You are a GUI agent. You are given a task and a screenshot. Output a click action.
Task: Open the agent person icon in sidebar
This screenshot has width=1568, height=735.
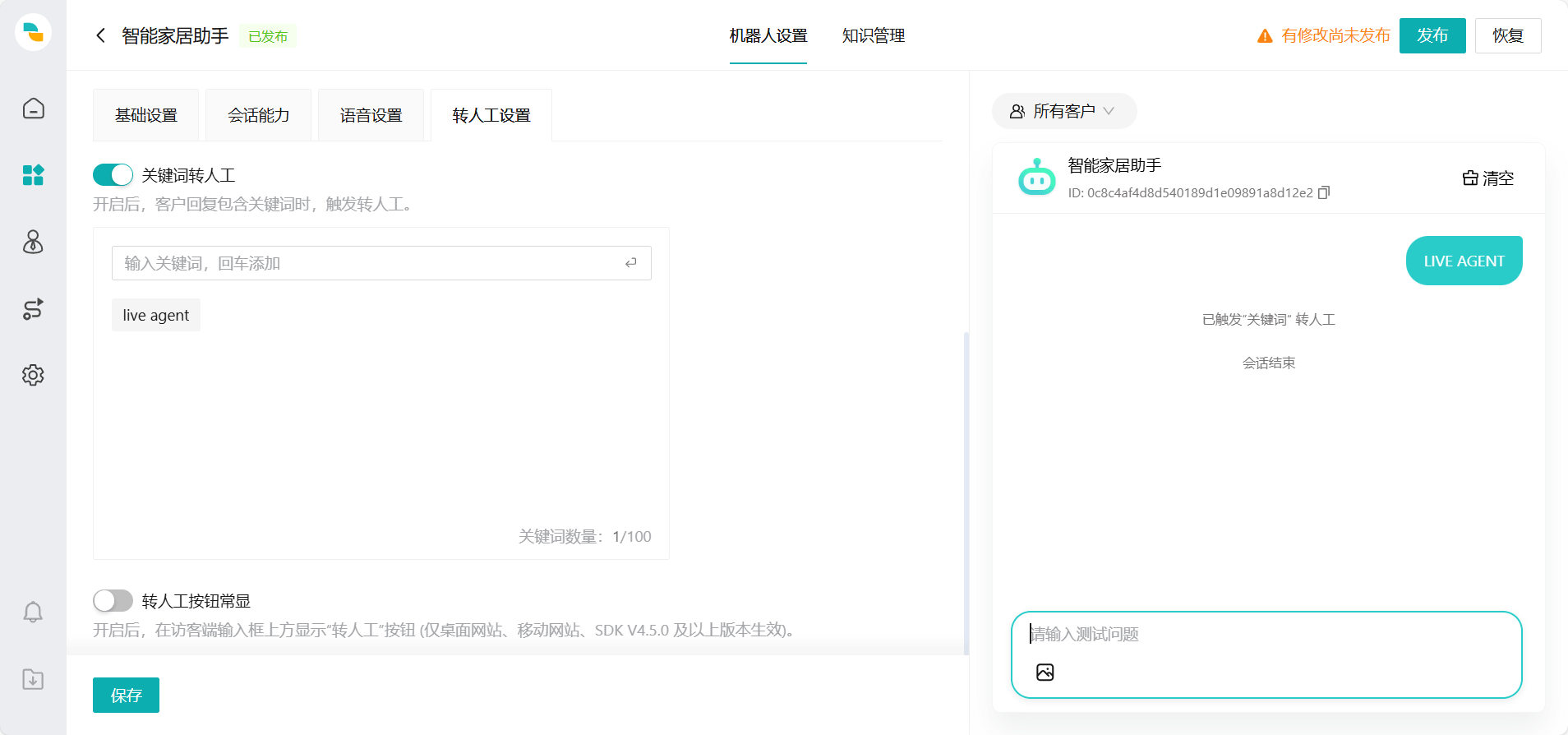click(33, 242)
